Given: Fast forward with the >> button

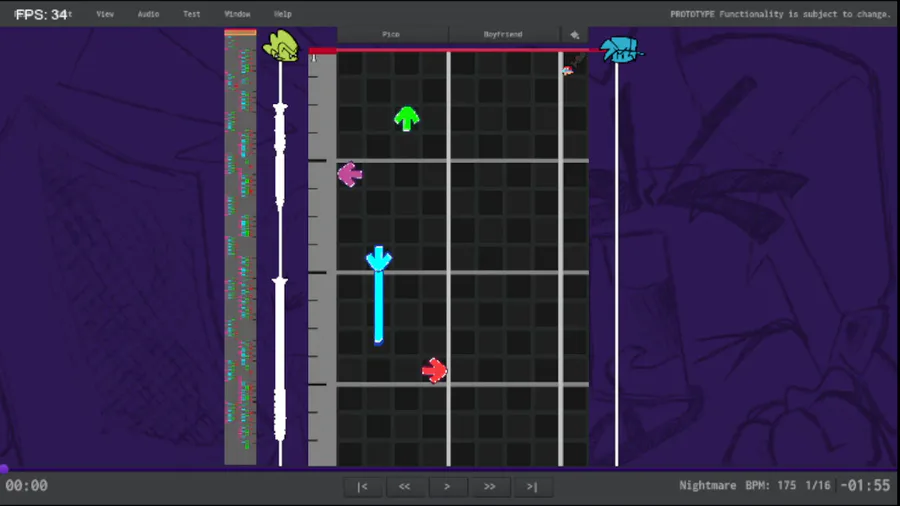Looking at the screenshot, I should click(490, 486).
